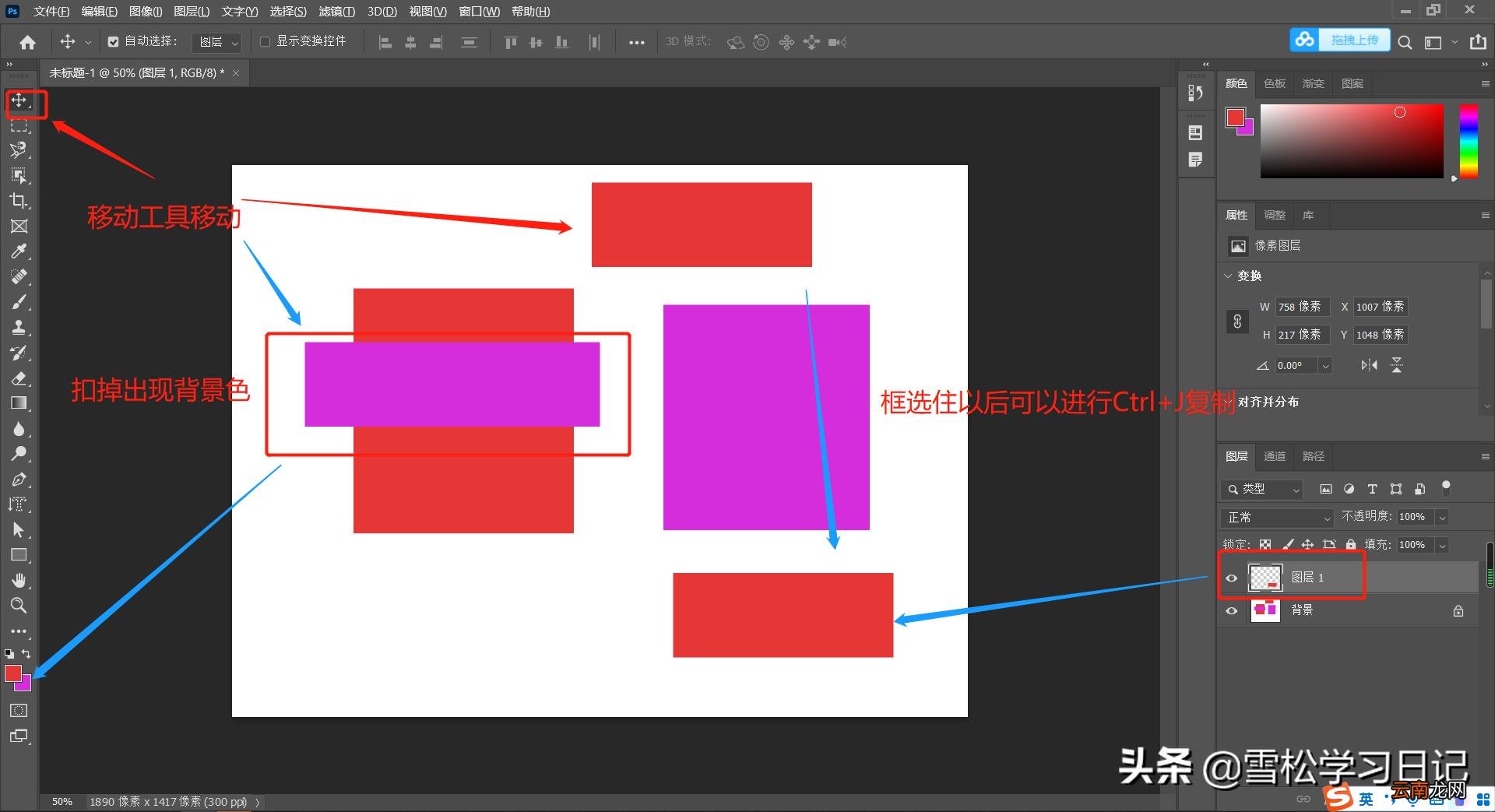Choose the Clone Stamp tool
Screen dimensions: 1495x812
[19, 327]
